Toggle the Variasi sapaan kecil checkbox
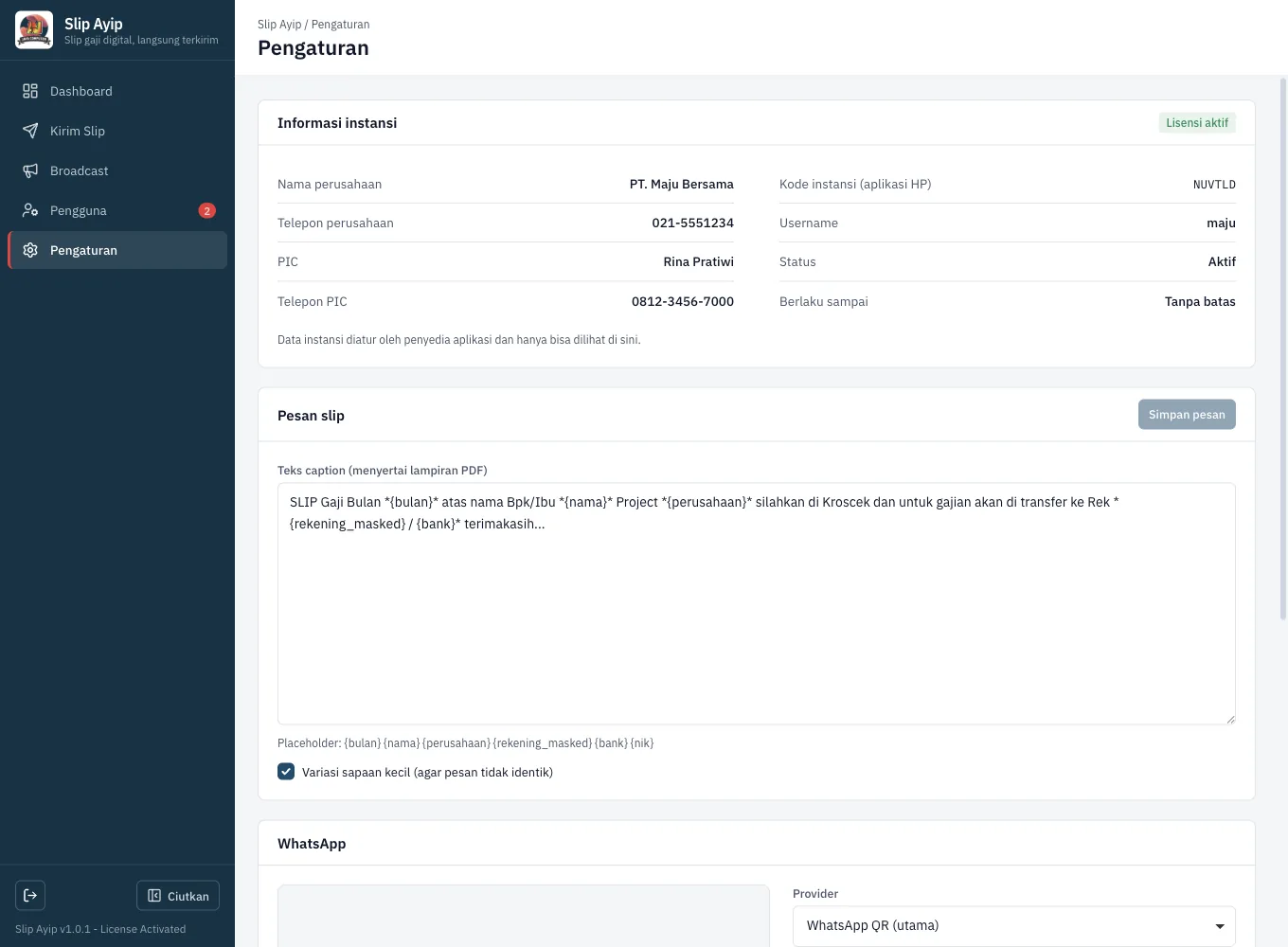1288x947 pixels. (x=286, y=772)
